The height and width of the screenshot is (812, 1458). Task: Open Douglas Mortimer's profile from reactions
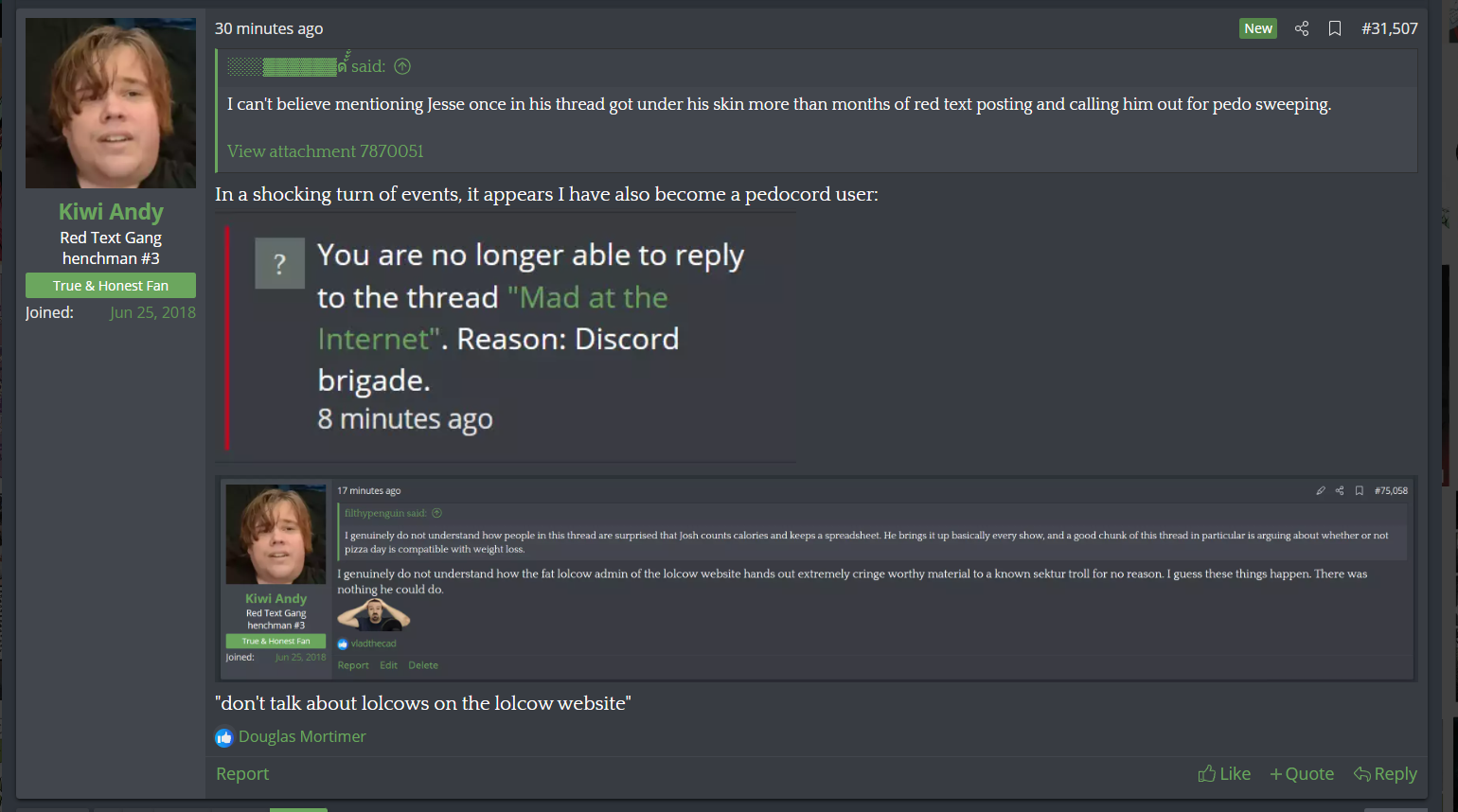click(x=302, y=736)
